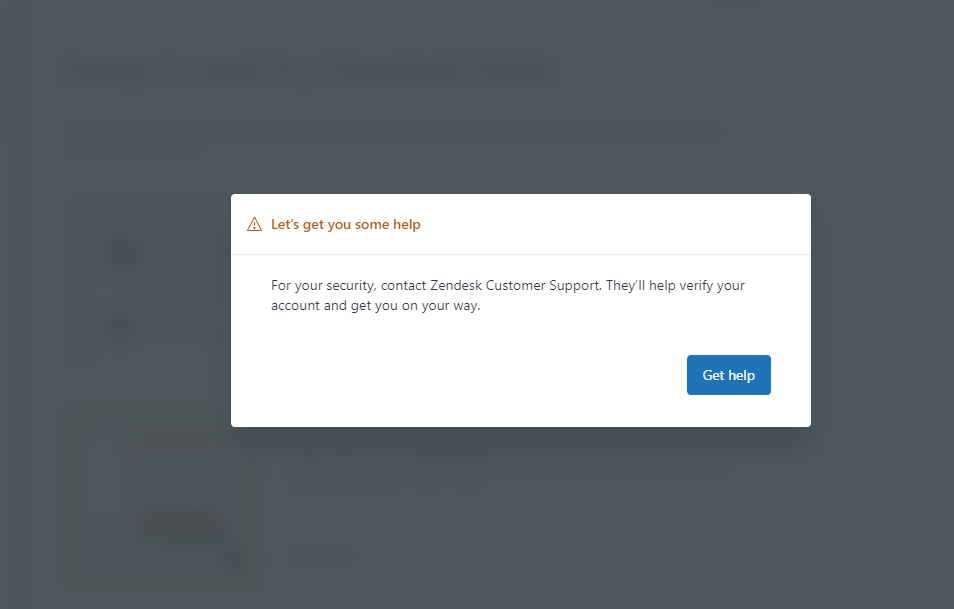Click the blurred page heading behind the dialog
954x609 pixels.
(x=310, y=72)
